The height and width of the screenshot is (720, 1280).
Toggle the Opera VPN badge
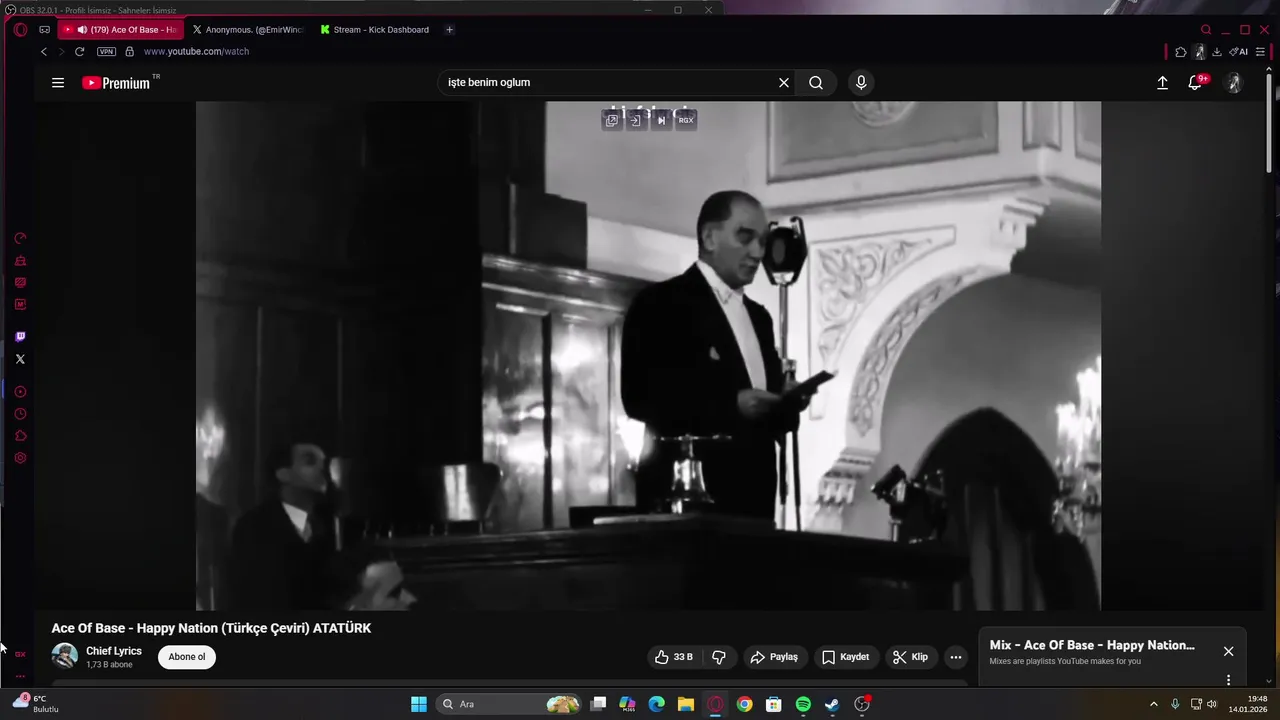click(107, 52)
